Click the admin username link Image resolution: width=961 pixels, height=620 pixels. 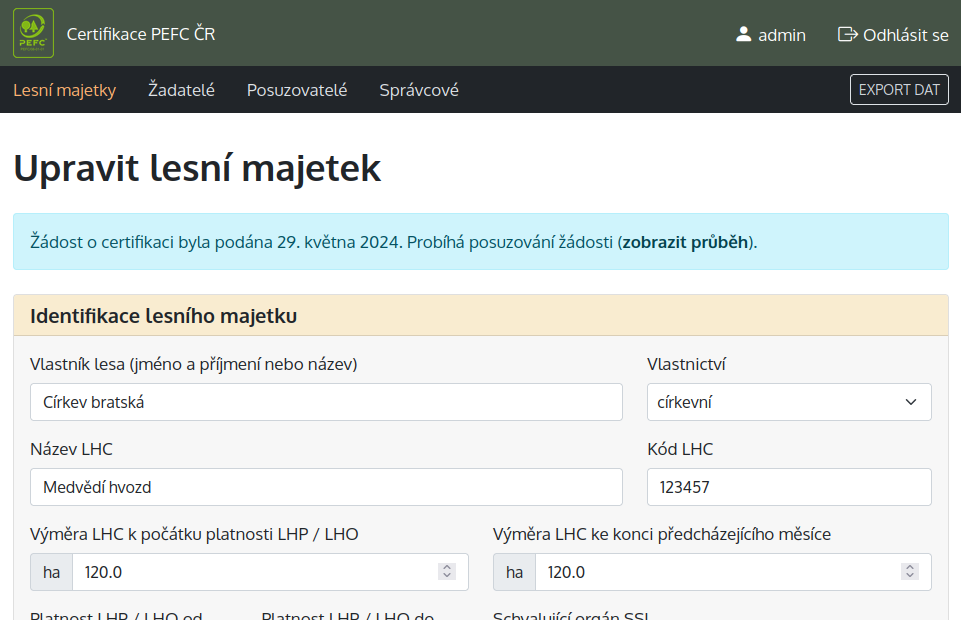(781, 35)
